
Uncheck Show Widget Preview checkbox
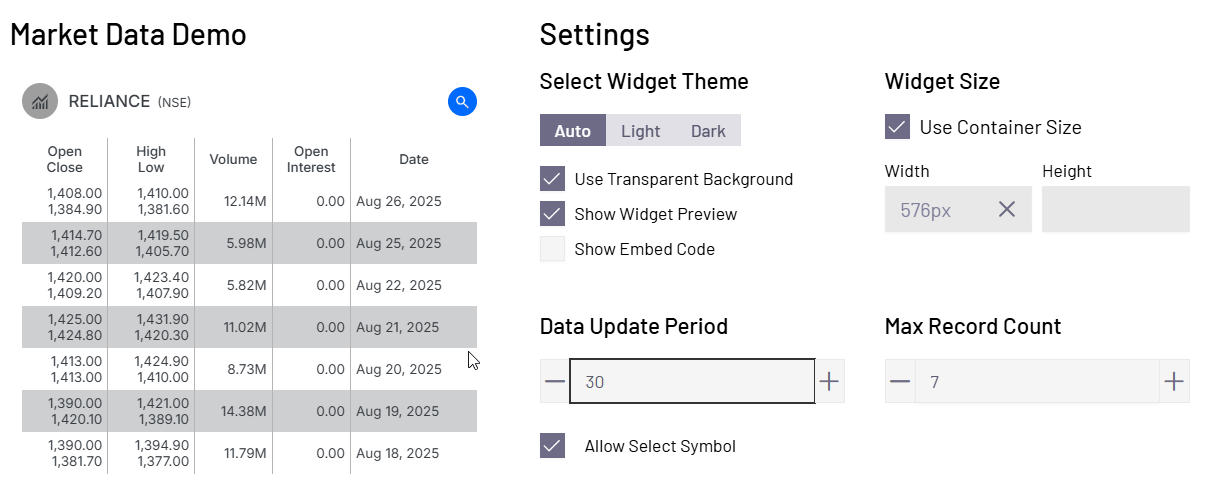[x=553, y=214]
